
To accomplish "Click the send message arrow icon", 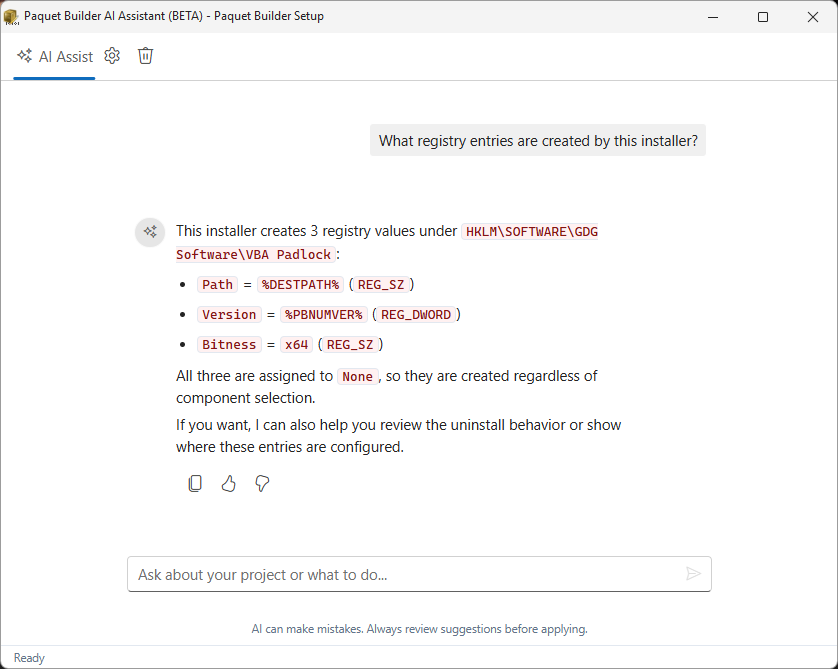I will 693,573.
